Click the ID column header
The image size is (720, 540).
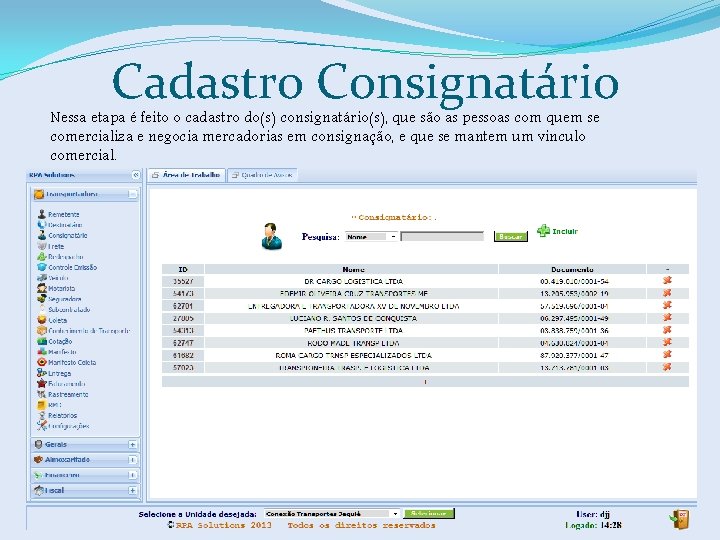point(183,270)
